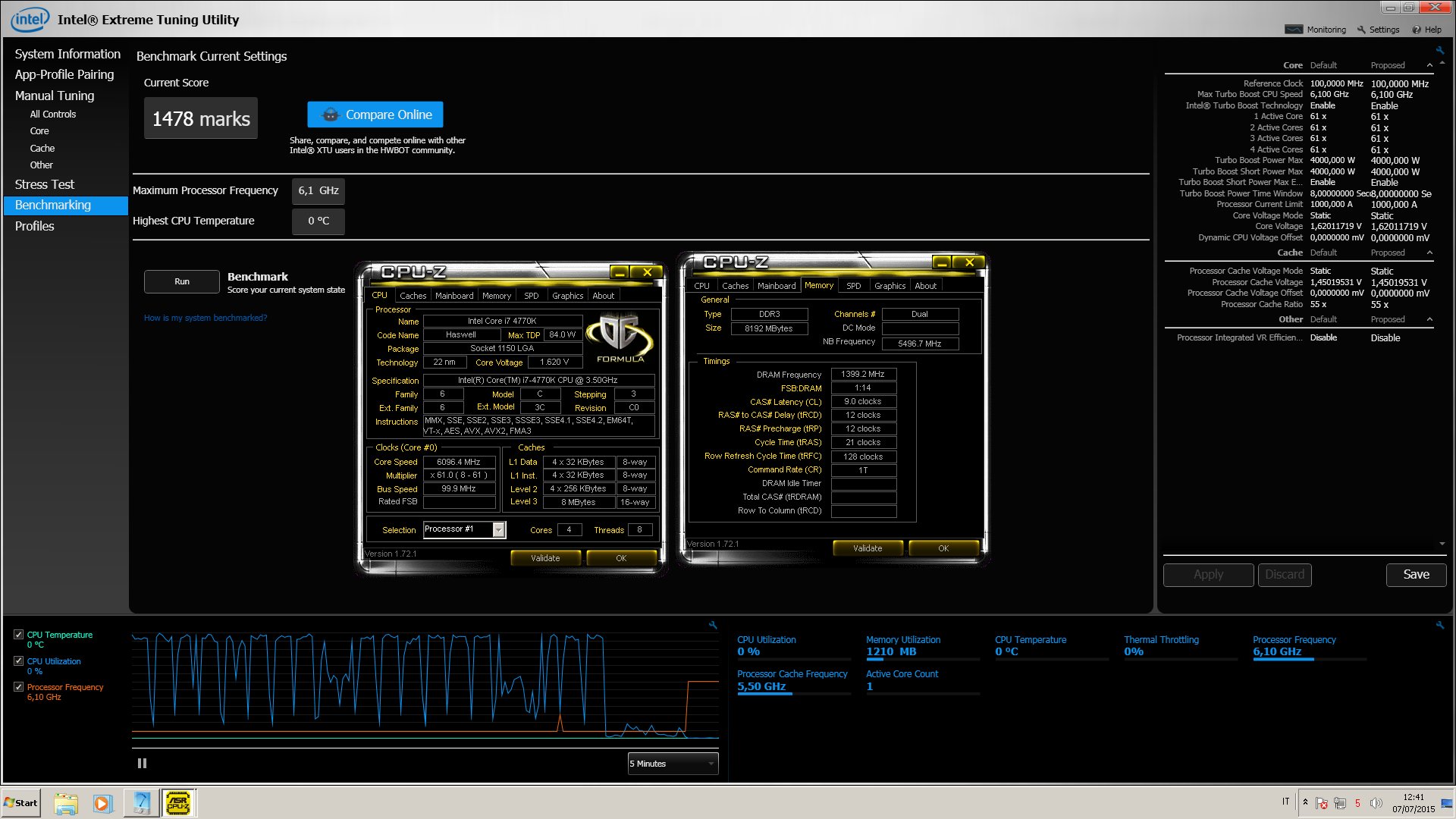1456x819 pixels.
Task: Click the Compare Online button
Action: 375,115
